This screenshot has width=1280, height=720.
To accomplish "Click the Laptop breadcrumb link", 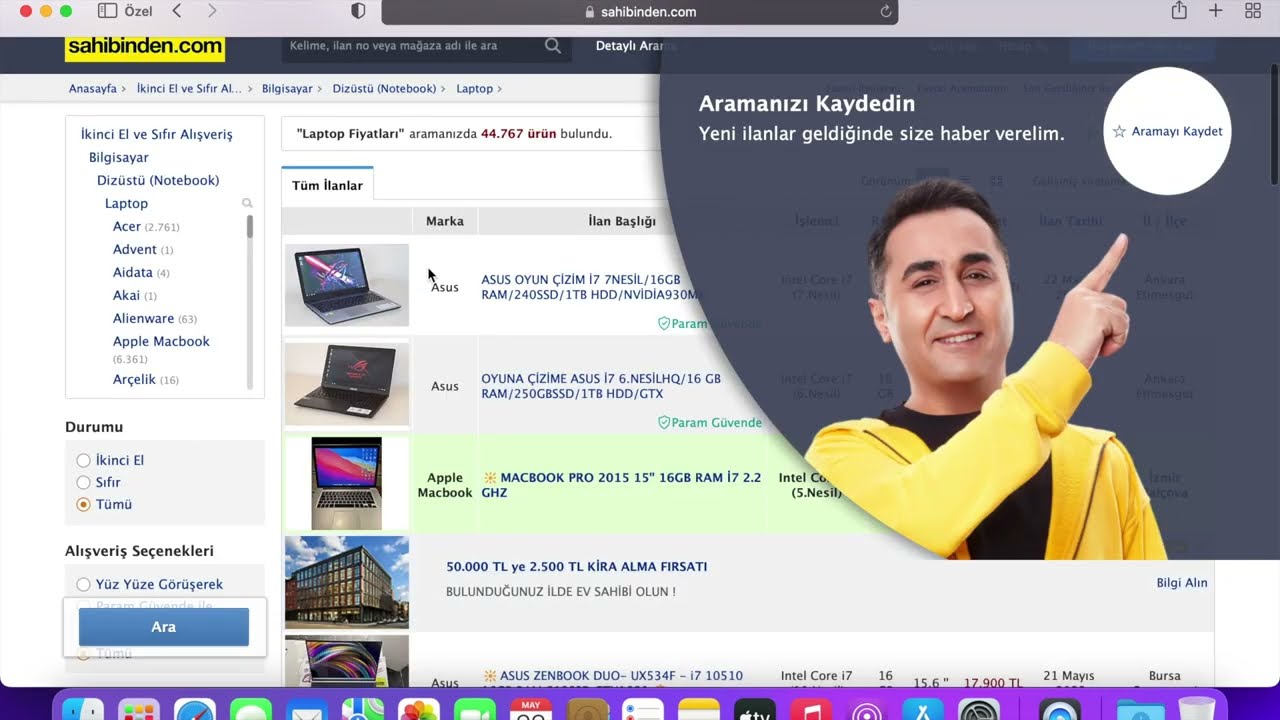I will [475, 88].
